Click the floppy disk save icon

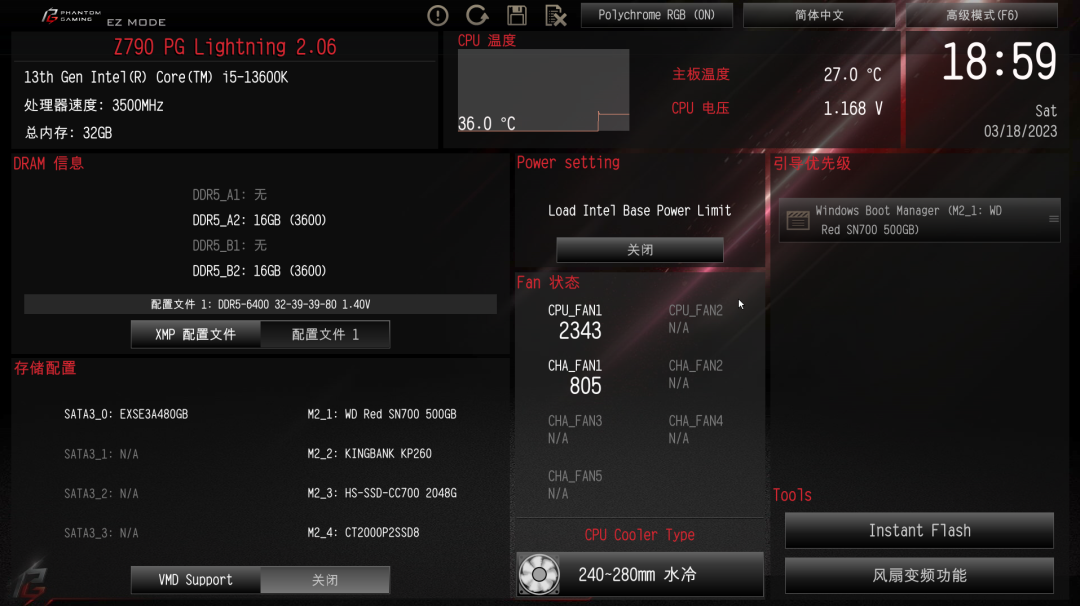(x=517, y=15)
